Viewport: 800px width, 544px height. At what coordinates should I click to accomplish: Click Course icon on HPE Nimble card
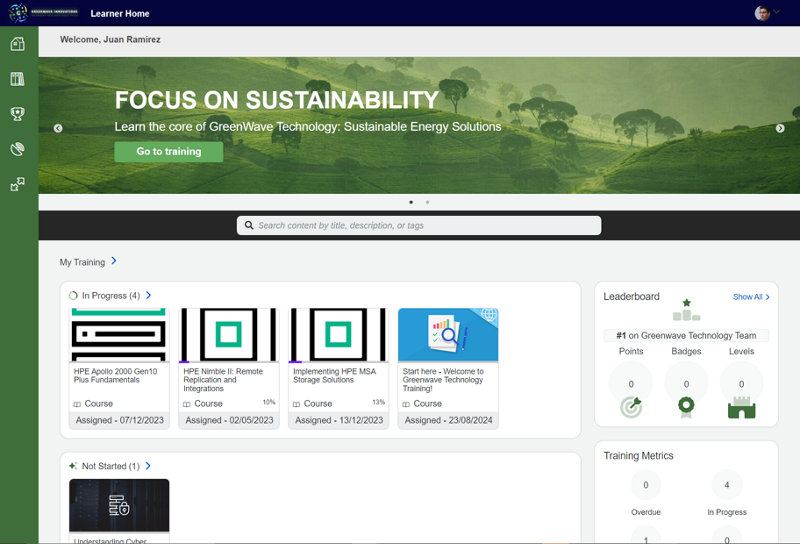(187, 404)
